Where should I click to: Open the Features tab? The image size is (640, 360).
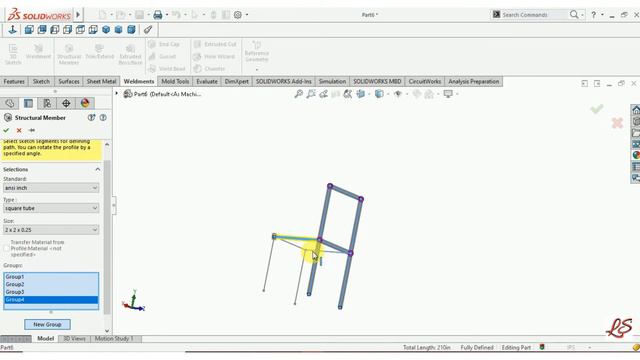pyautogui.click(x=14, y=82)
